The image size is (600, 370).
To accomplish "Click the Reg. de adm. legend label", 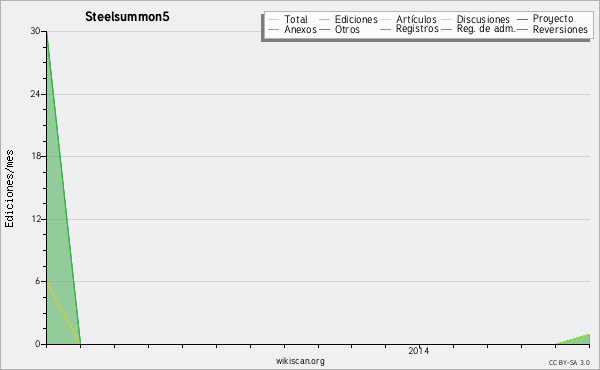I will tap(486, 29).
